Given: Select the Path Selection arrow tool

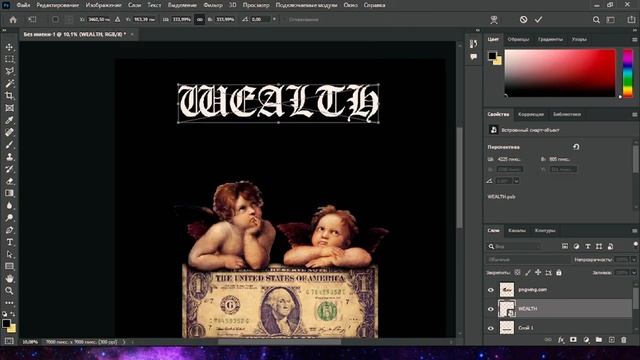Looking at the screenshot, I should (9, 254).
